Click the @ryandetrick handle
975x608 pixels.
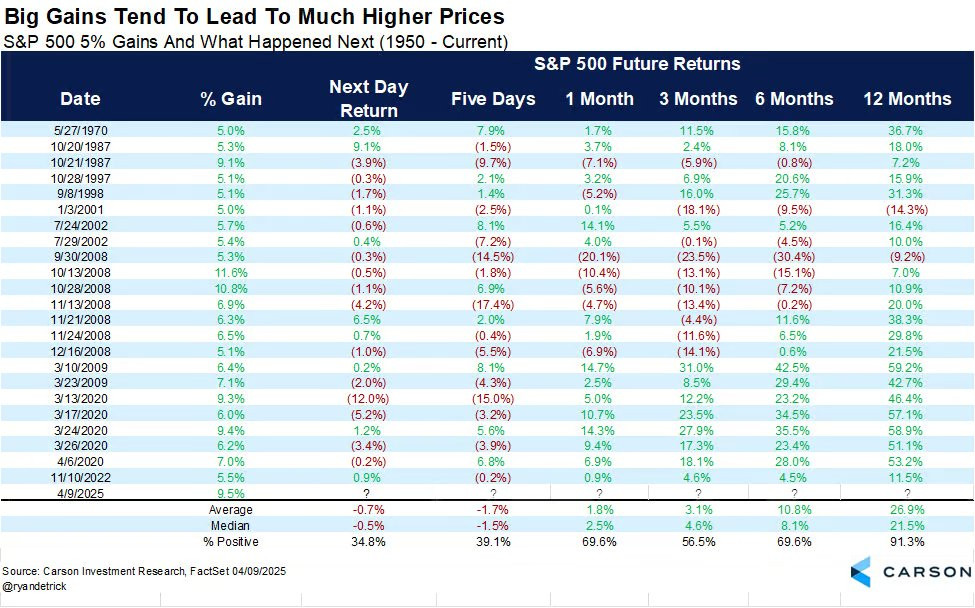click(x=34, y=586)
